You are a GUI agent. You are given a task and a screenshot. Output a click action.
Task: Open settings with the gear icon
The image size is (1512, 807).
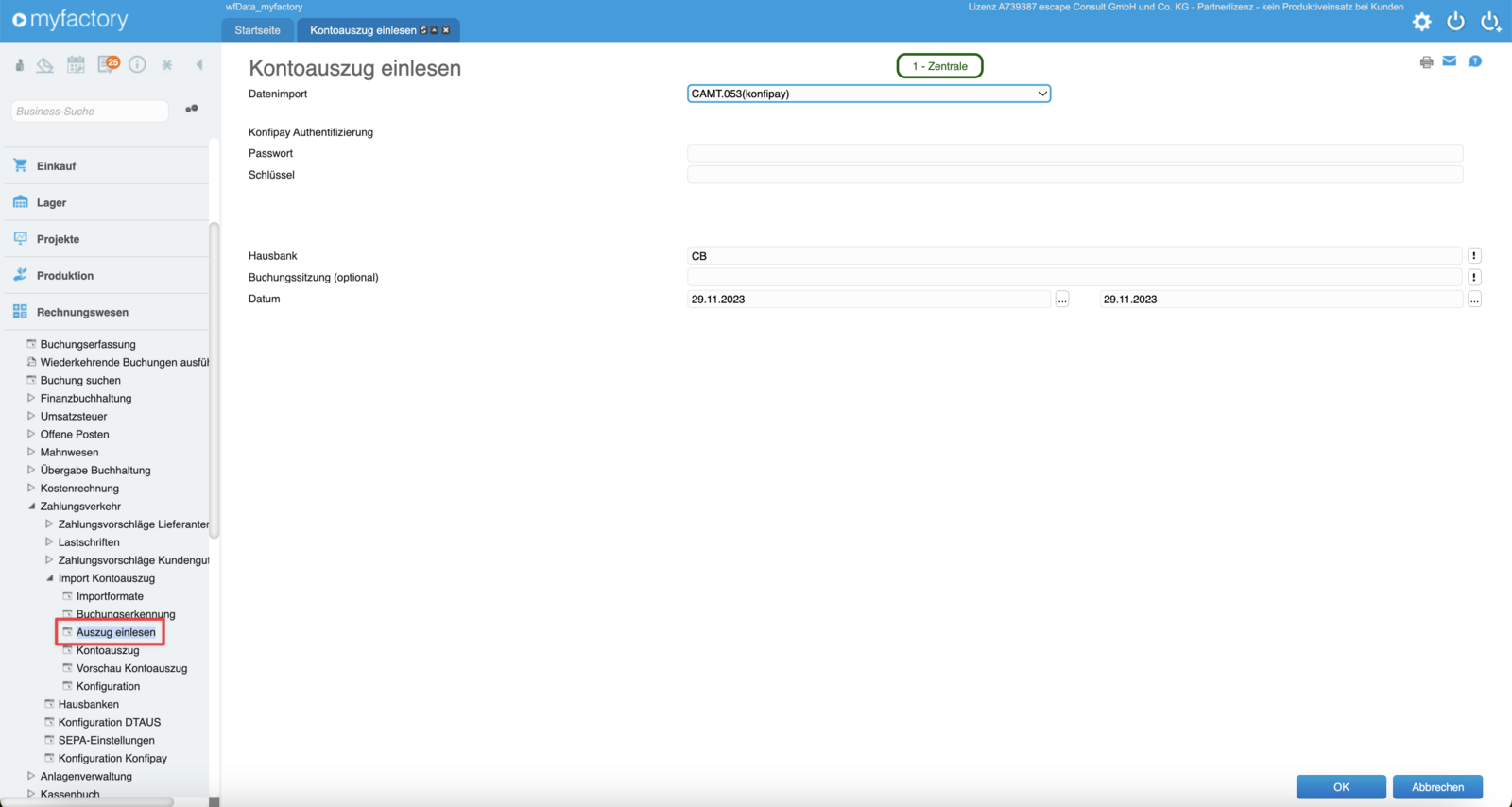[x=1421, y=21]
